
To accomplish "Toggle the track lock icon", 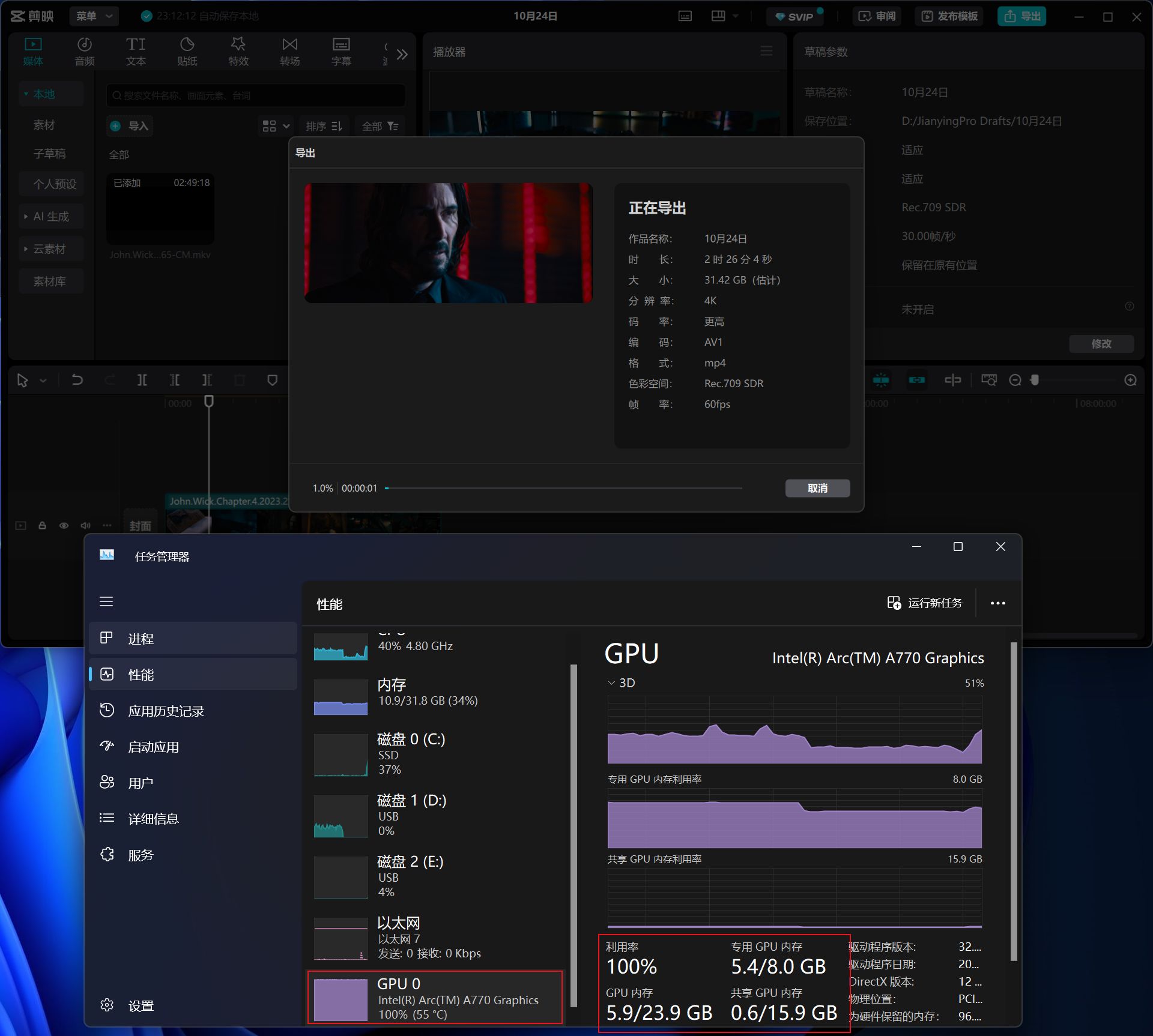I will click(42, 525).
